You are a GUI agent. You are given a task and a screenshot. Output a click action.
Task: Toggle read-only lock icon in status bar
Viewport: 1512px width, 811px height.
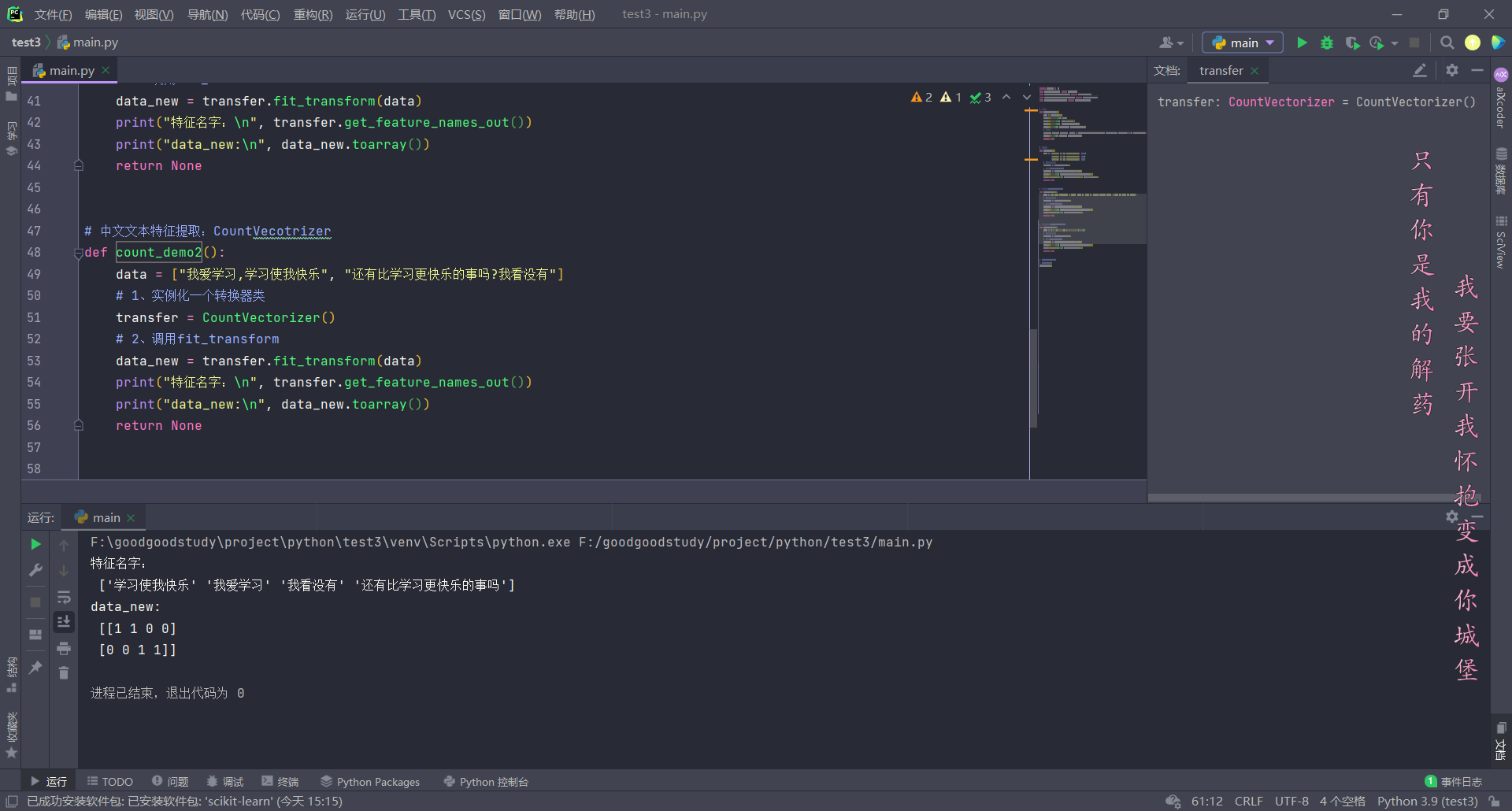pyautogui.click(x=1494, y=801)
